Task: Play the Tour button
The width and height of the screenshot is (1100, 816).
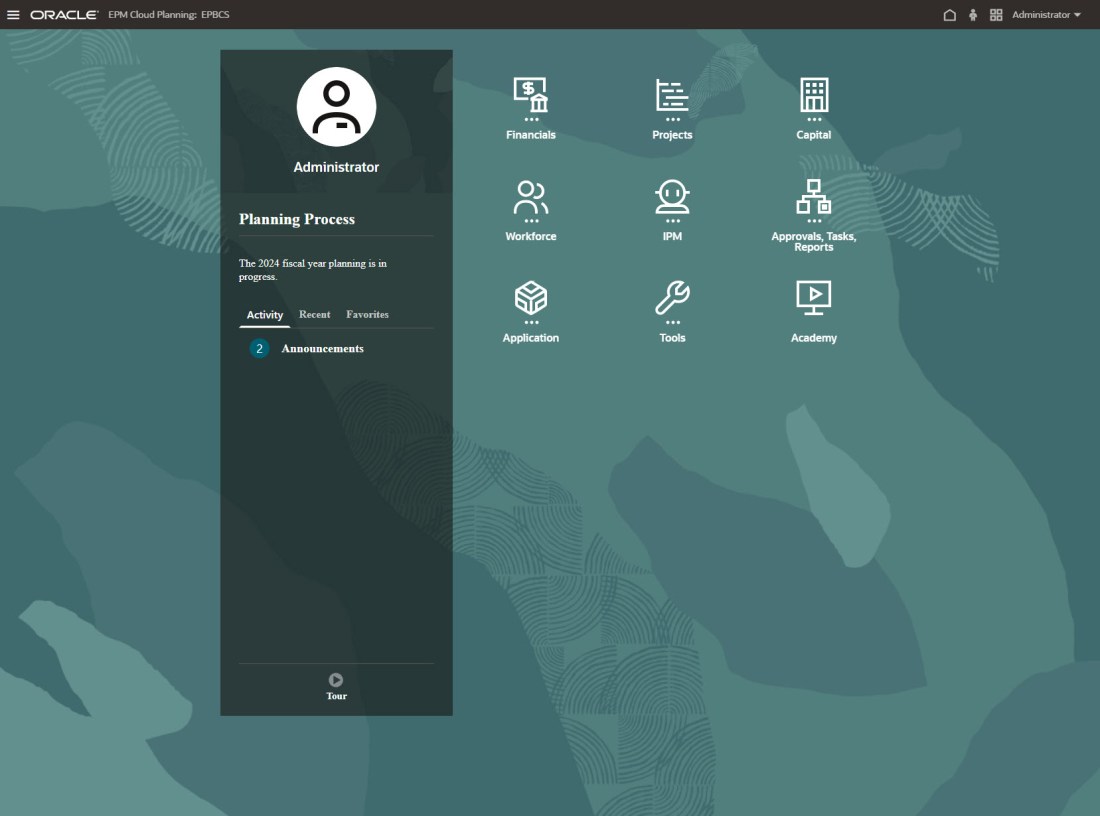Action: pos(336,680)
